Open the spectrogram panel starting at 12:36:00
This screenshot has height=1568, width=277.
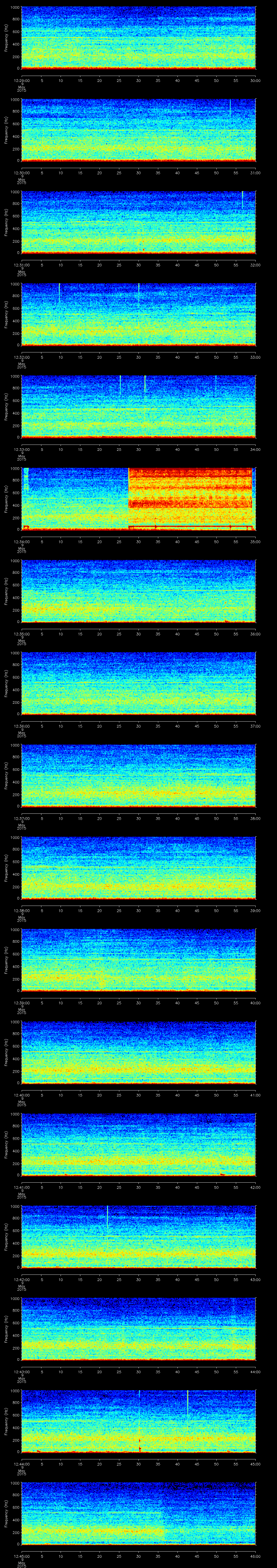(138, 683)
